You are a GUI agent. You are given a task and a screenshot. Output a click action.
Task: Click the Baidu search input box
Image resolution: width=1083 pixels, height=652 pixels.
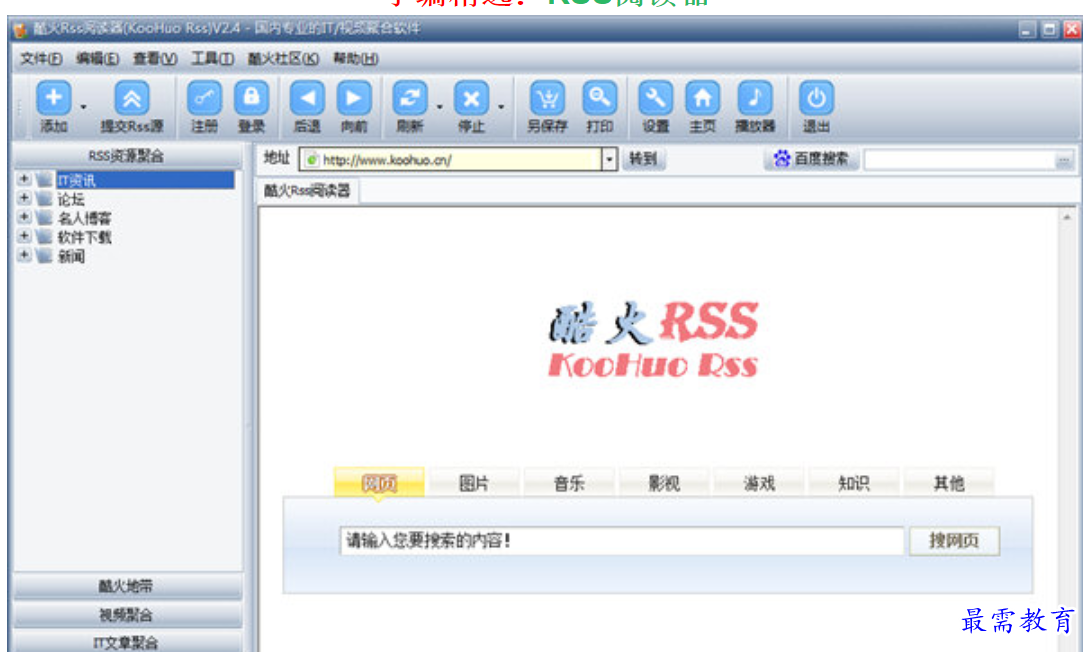[960, 160]
